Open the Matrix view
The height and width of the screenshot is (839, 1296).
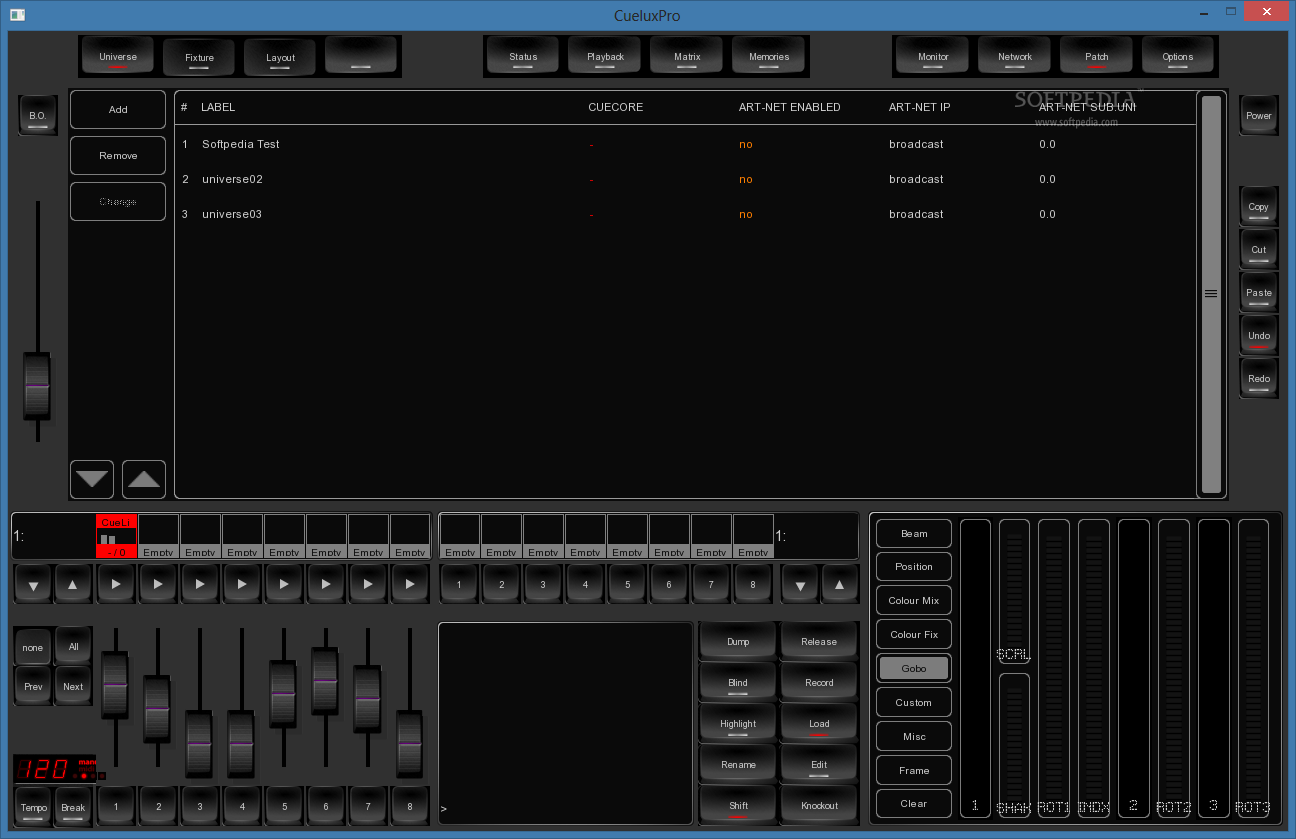[x=687, y=56]
